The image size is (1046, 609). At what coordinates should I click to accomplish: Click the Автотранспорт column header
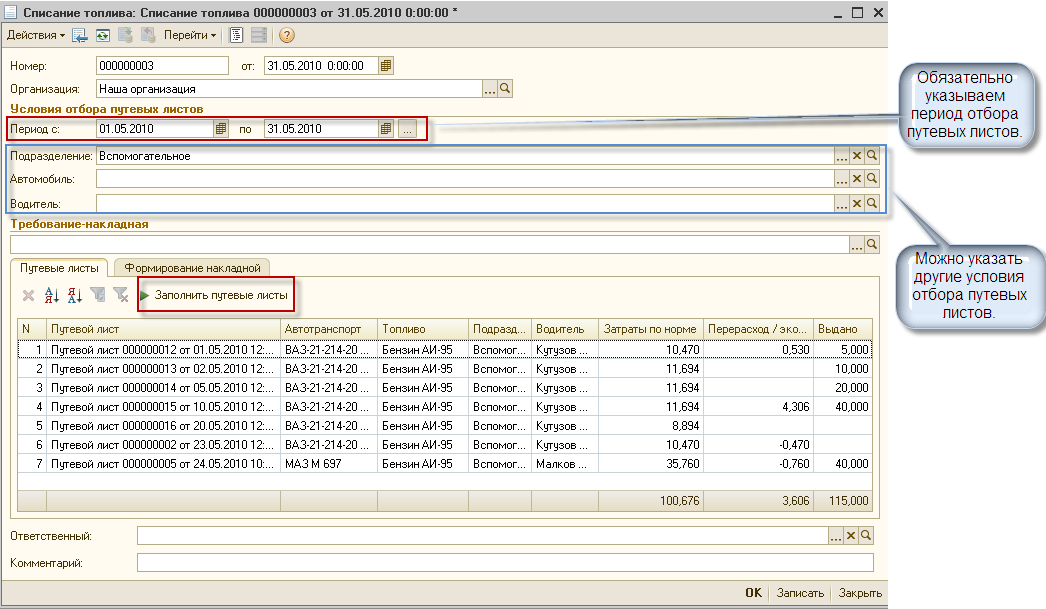[x=329, y=329]
